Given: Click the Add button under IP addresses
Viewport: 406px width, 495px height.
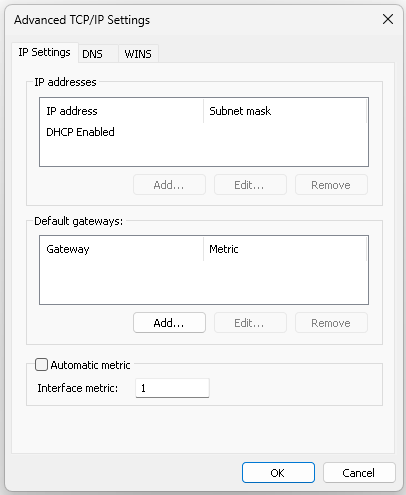Looking at the screenshot, I should tap(169, 185).
